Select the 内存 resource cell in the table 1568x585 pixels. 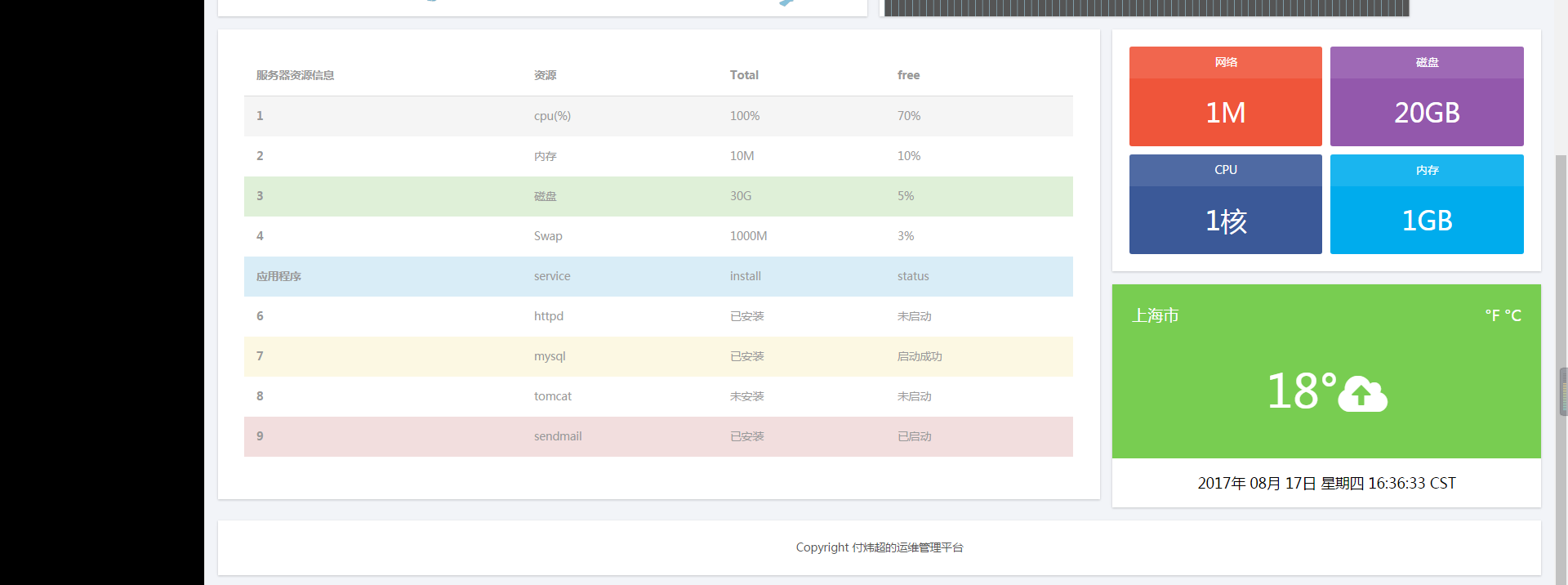click(x=545, y=156)
